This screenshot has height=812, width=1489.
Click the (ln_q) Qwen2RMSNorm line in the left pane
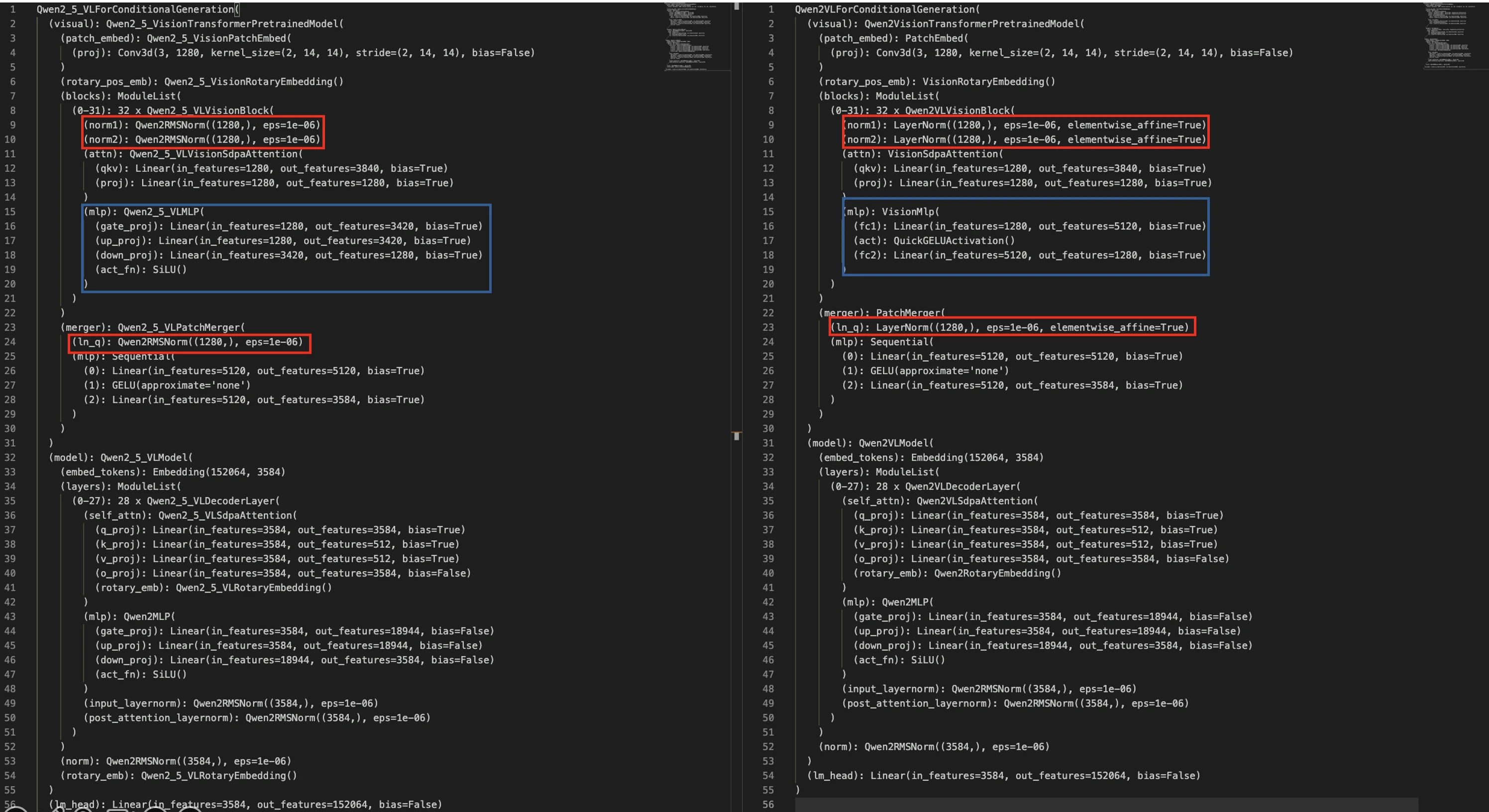tap(187, 341)
